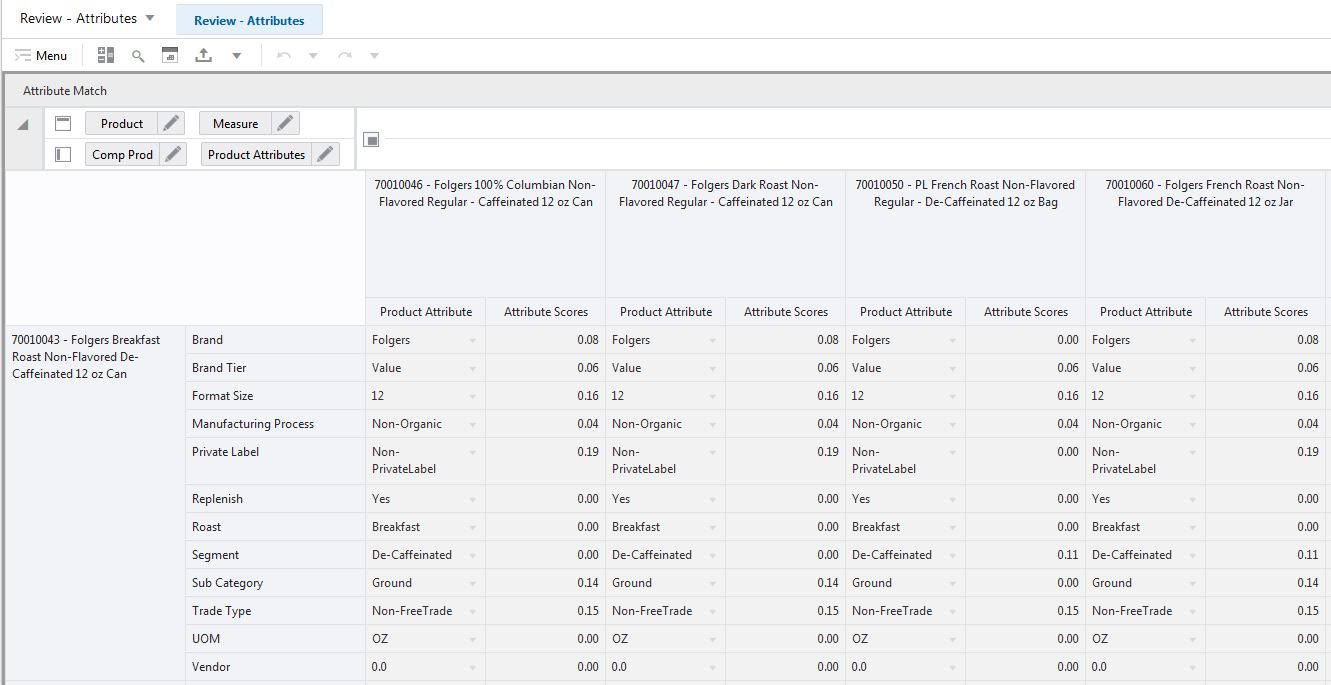
Task: Open Sub Category dropdown under 70010046 column
Action: click(x=472, y=584)
